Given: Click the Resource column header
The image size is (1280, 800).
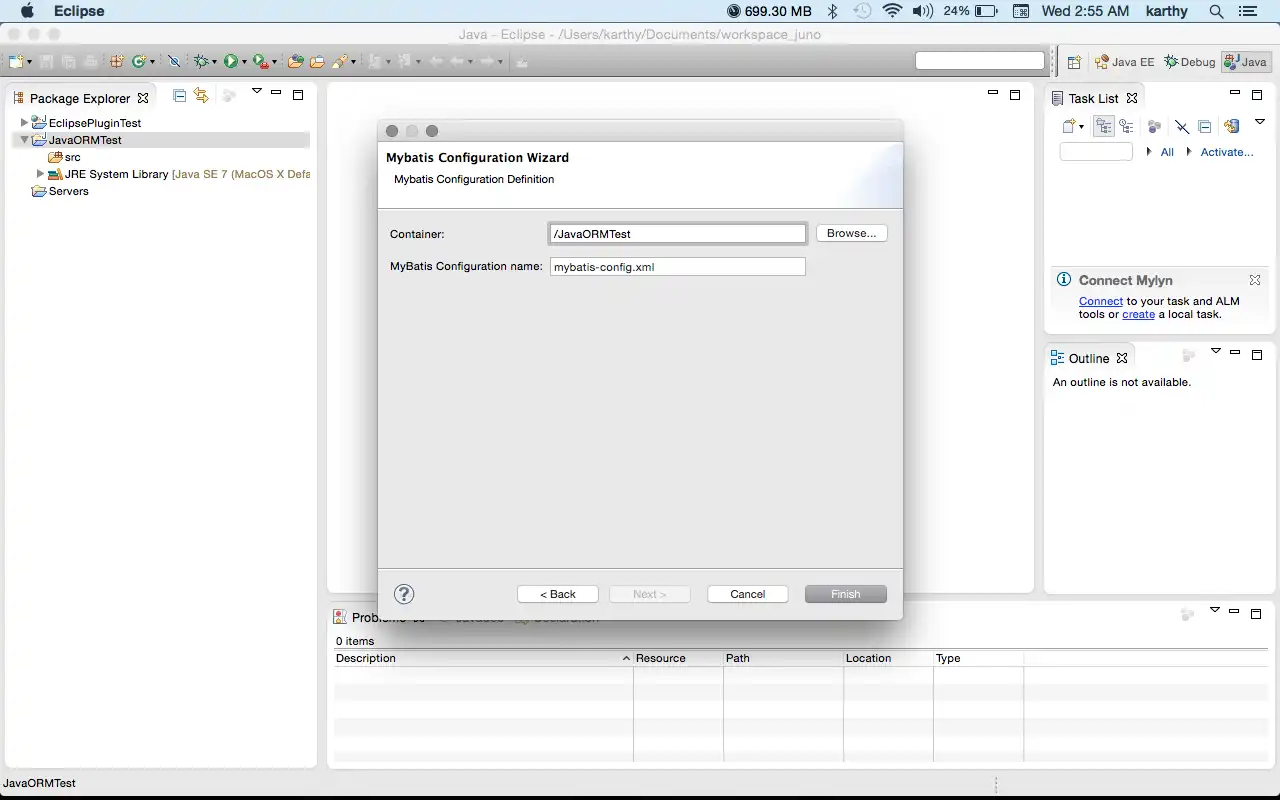Looking at the screenshot, I should point(678,658).
